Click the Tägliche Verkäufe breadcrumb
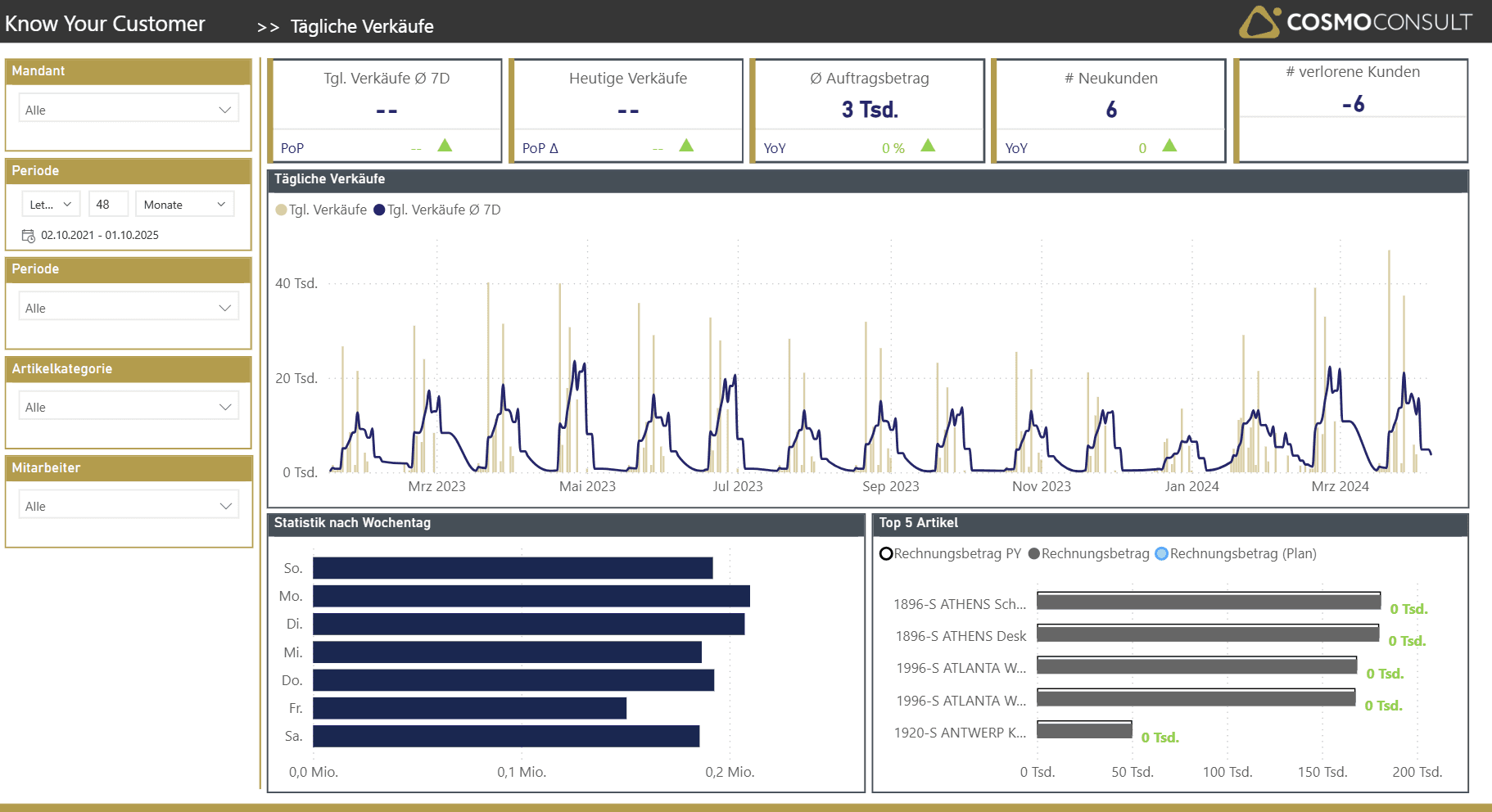Screen dimensions: 1492x812 click(x=362, y=26)
